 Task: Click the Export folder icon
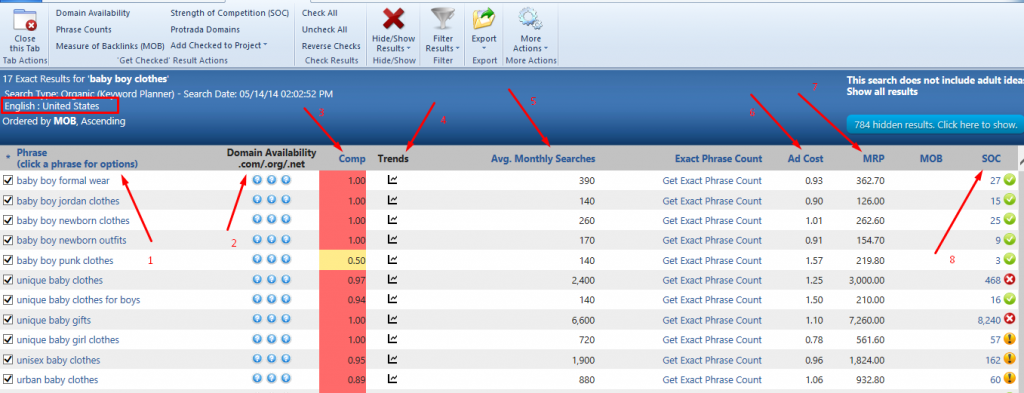(484, 18)
